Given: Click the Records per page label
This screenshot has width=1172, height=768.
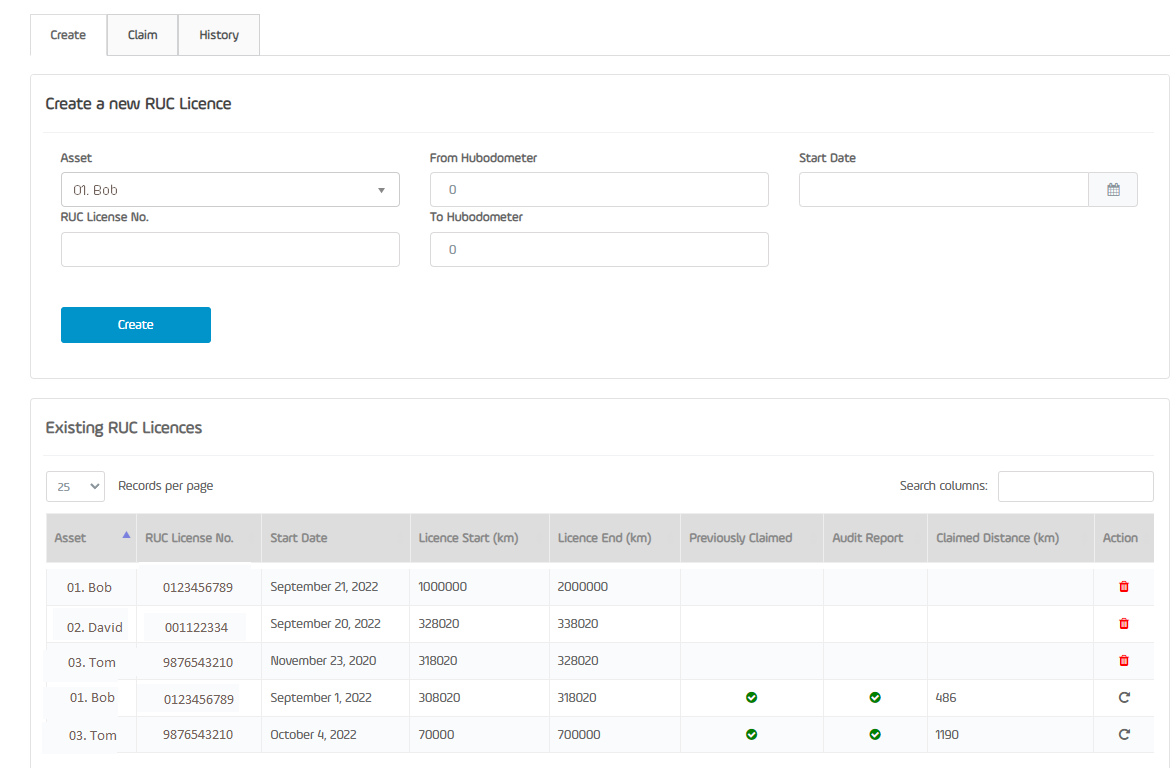Looking at the screenshot, I should [x=165, y=486].
